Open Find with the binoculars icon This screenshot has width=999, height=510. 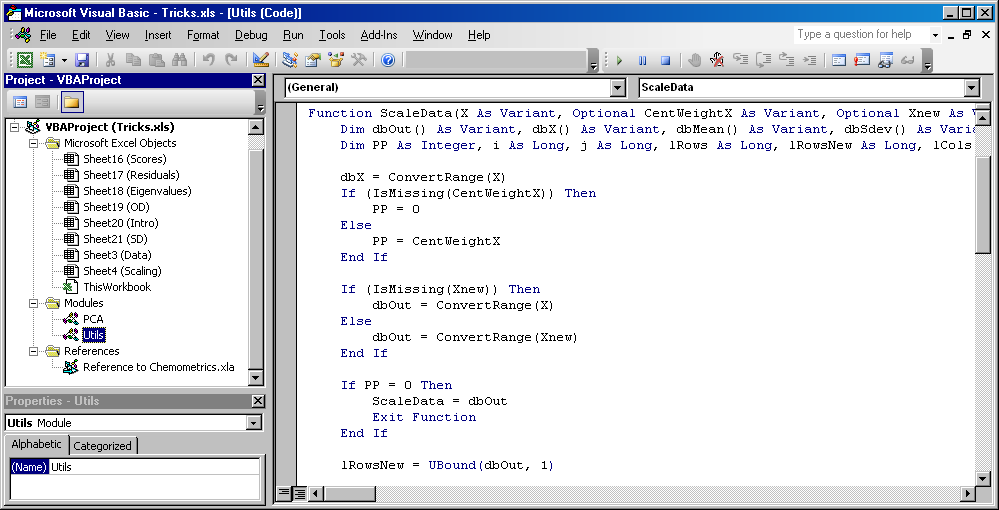[x=179, y=60]
